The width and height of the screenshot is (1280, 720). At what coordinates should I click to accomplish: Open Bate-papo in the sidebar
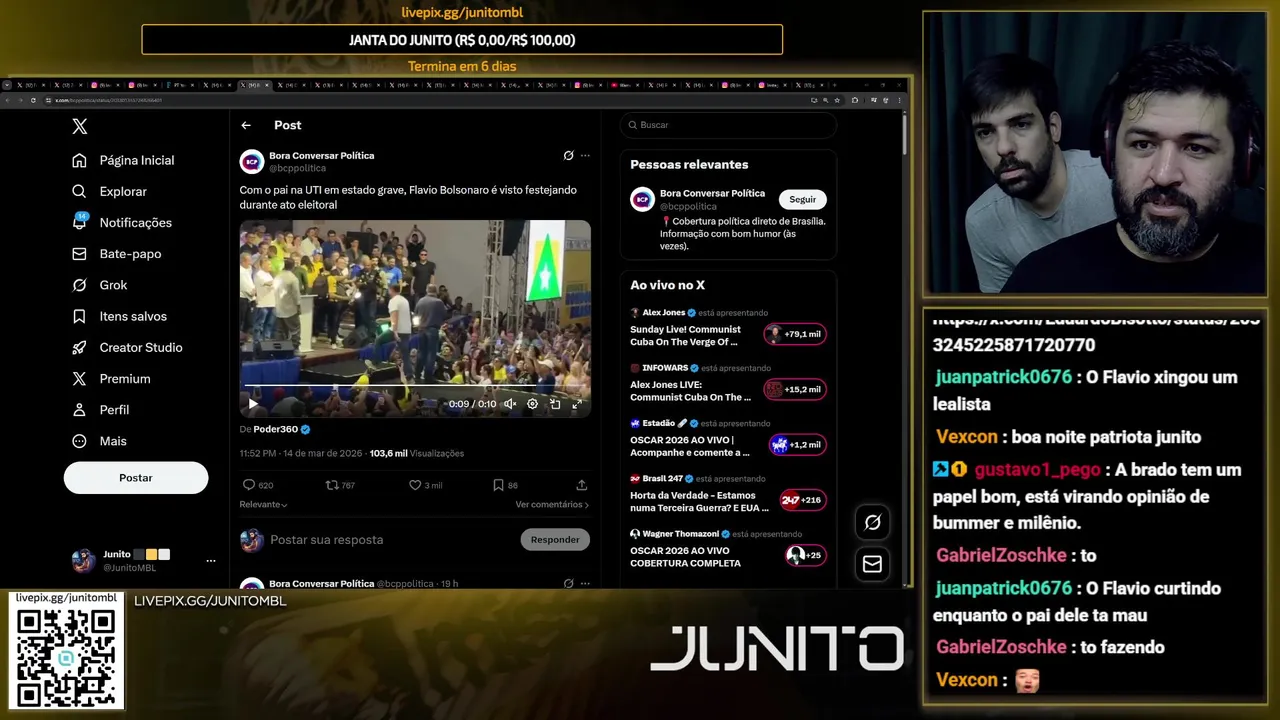[116, 254]
